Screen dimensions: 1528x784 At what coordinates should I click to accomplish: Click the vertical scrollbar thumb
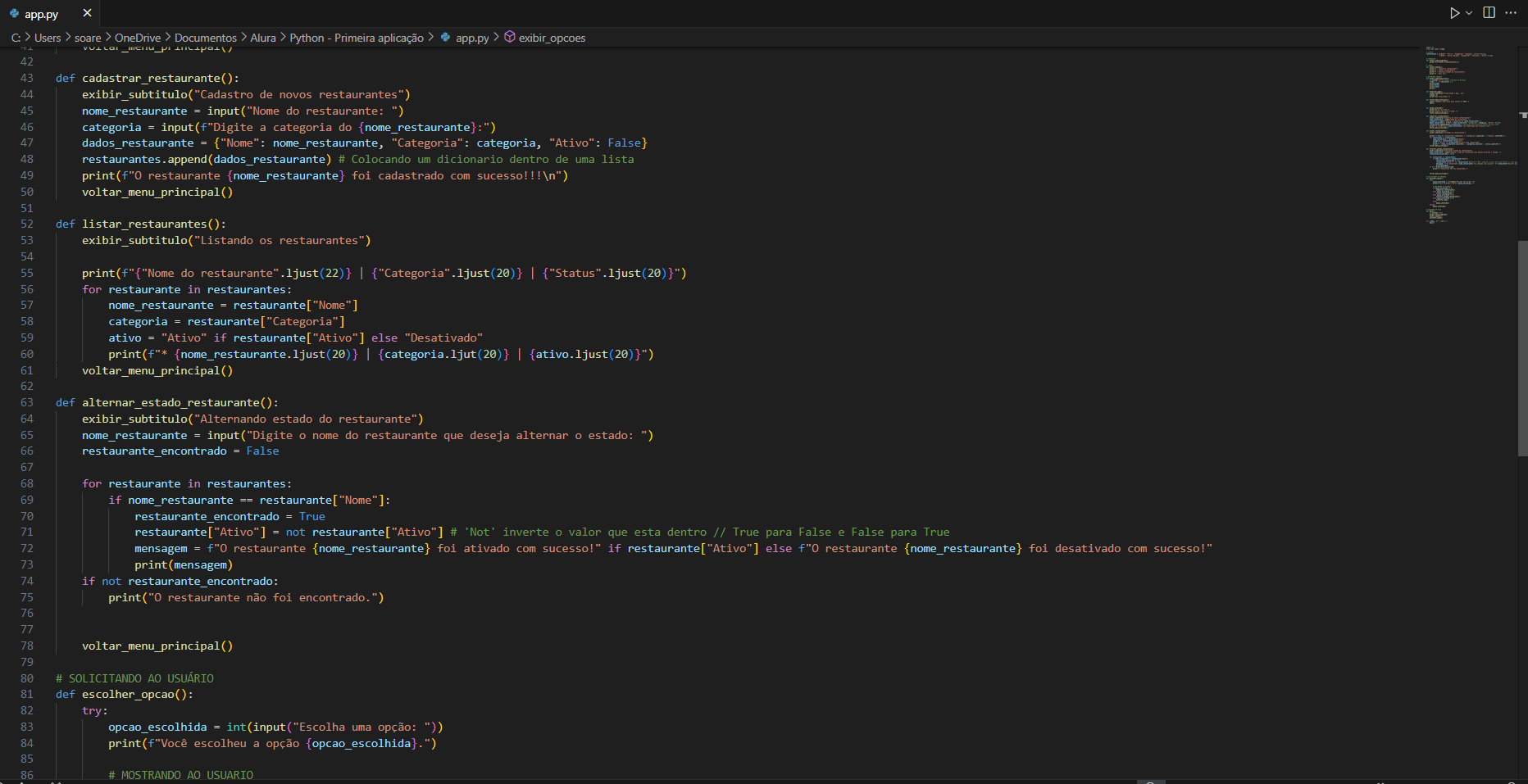pos(1522,348)
